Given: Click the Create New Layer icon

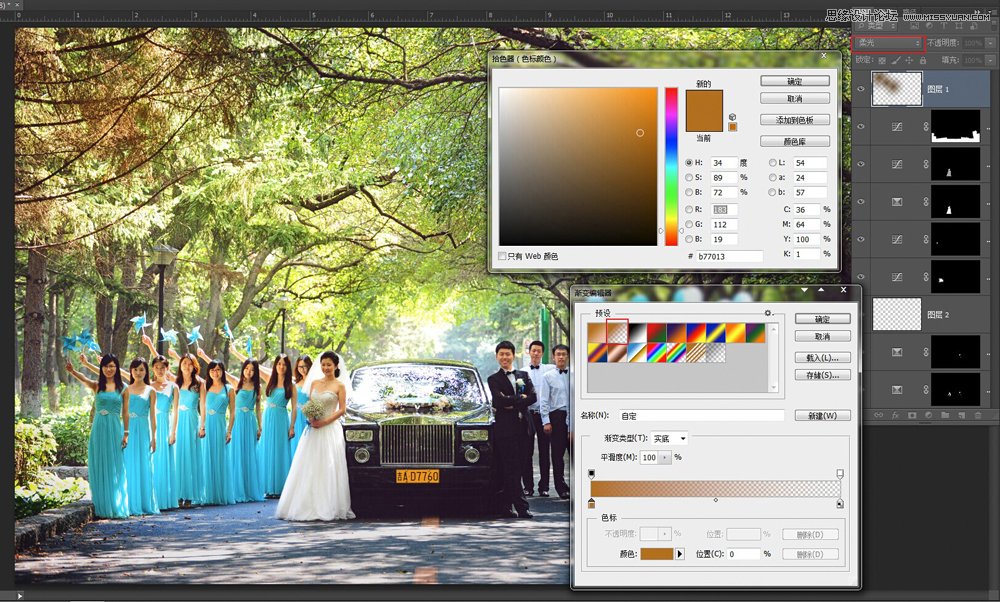Looking at the screenshot, I should [x=962, y=415].
